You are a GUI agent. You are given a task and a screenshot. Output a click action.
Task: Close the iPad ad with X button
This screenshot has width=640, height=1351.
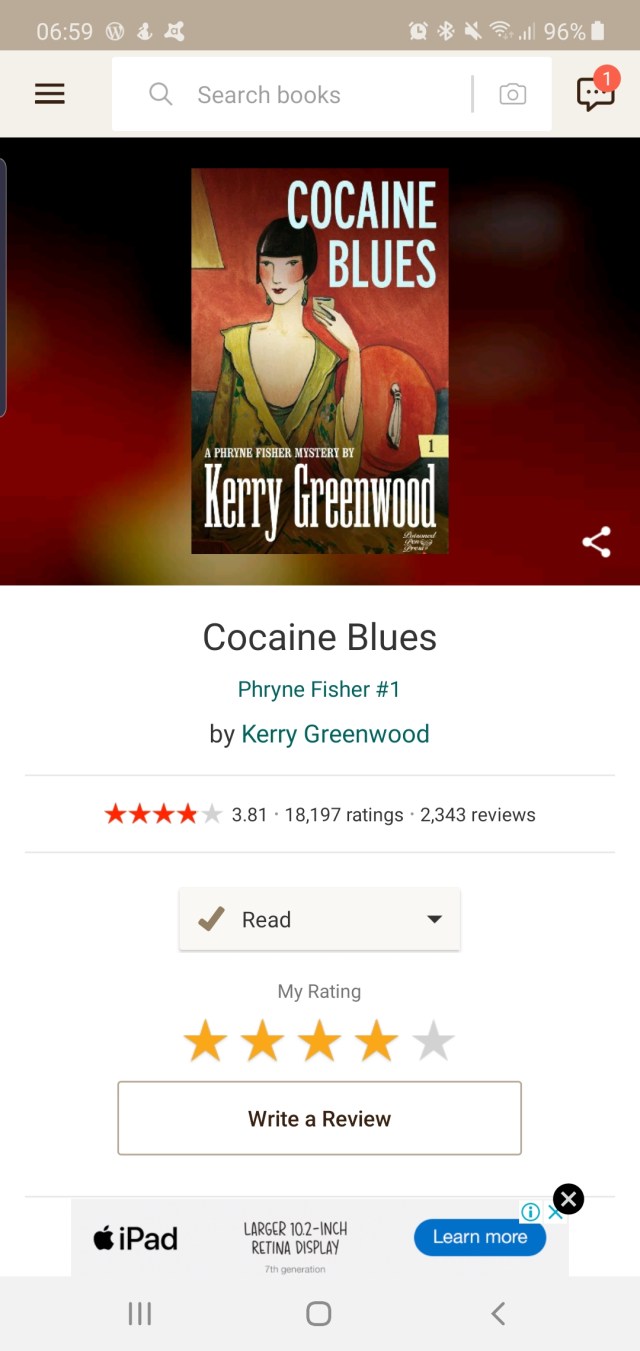[568, 1198]
